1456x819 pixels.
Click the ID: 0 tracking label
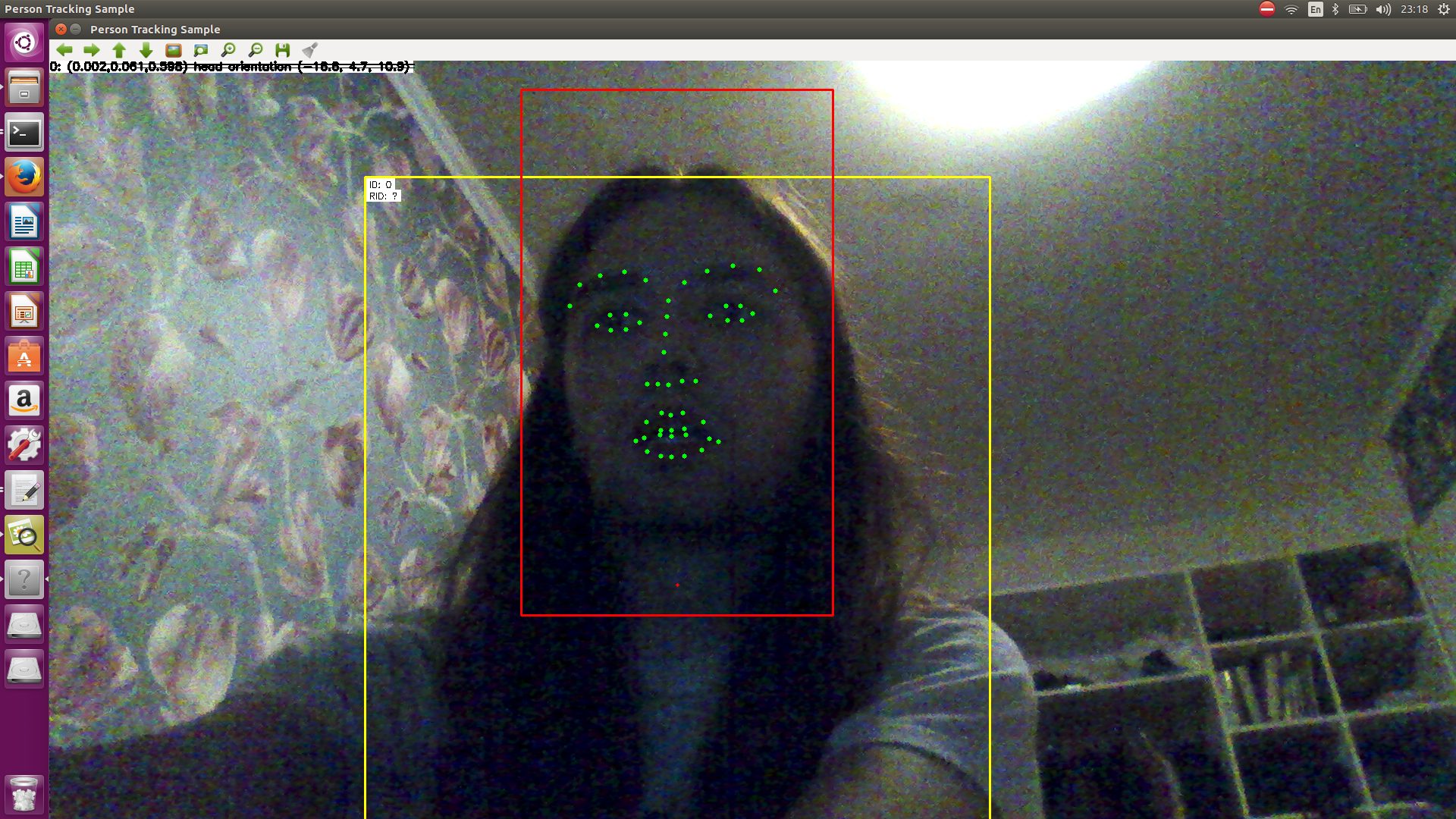(381, 185)
